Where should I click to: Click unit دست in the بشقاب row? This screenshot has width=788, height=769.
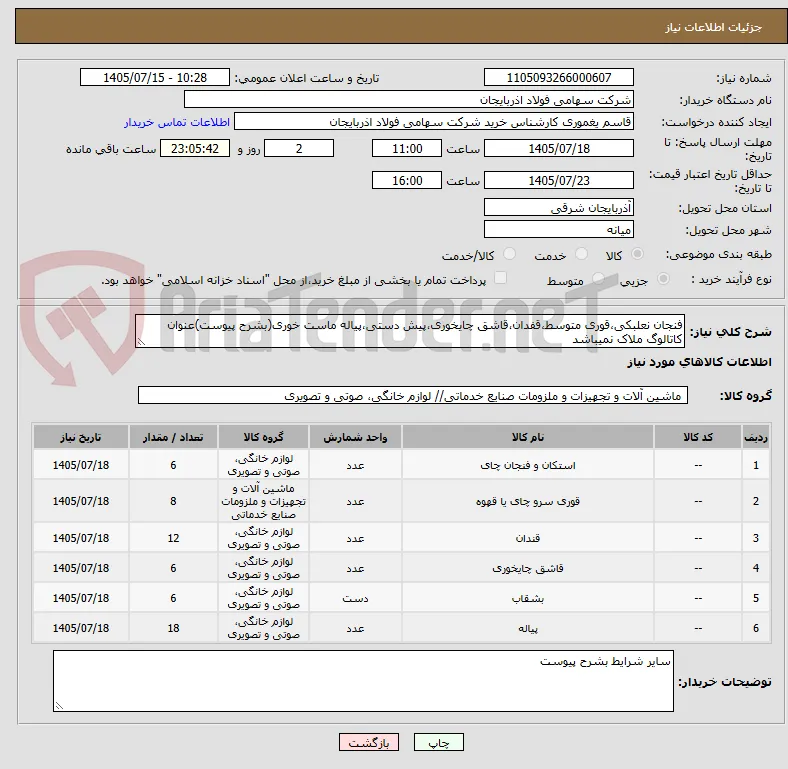pos(355,599)
